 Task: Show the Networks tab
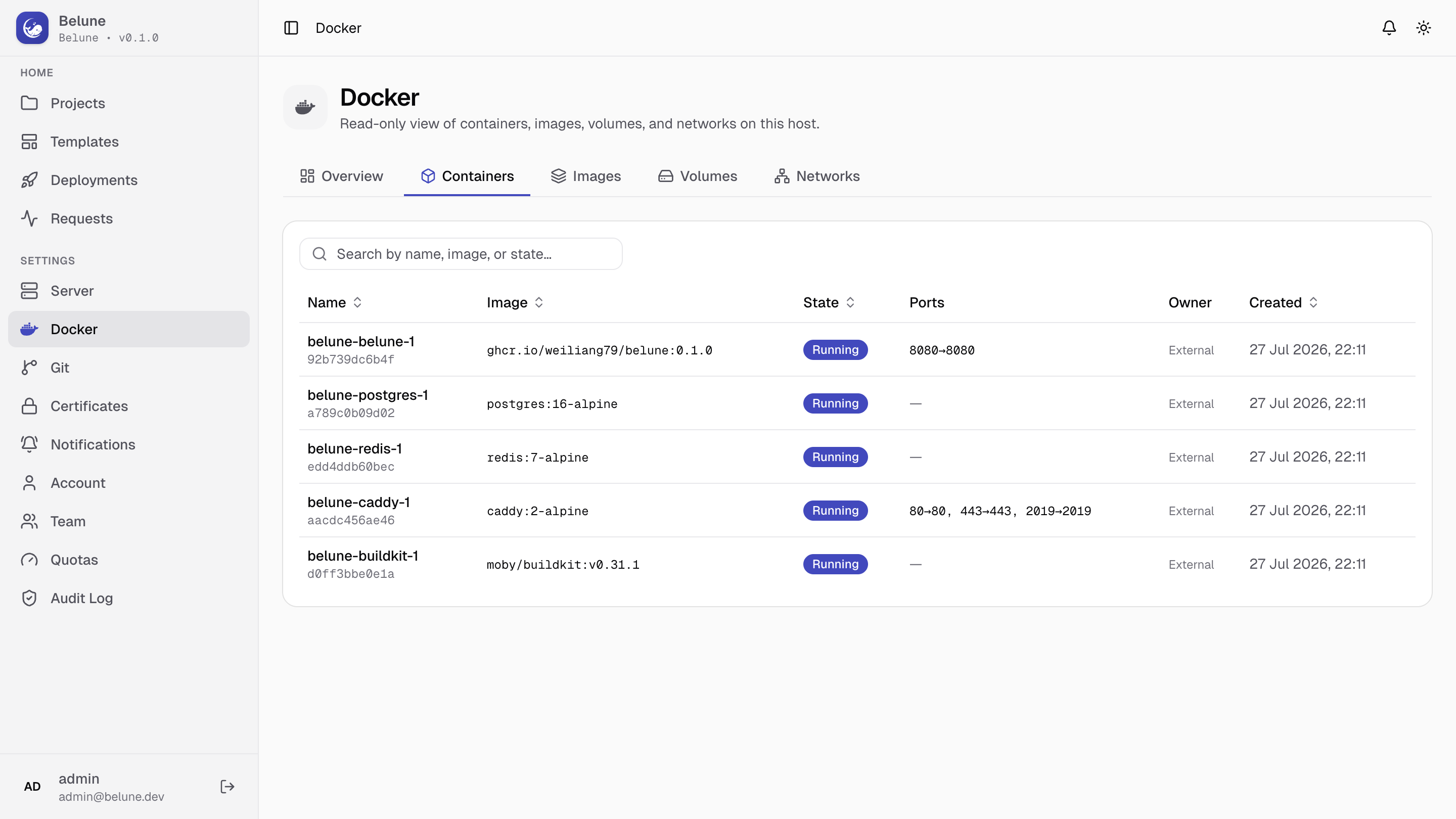click(817, 176)
